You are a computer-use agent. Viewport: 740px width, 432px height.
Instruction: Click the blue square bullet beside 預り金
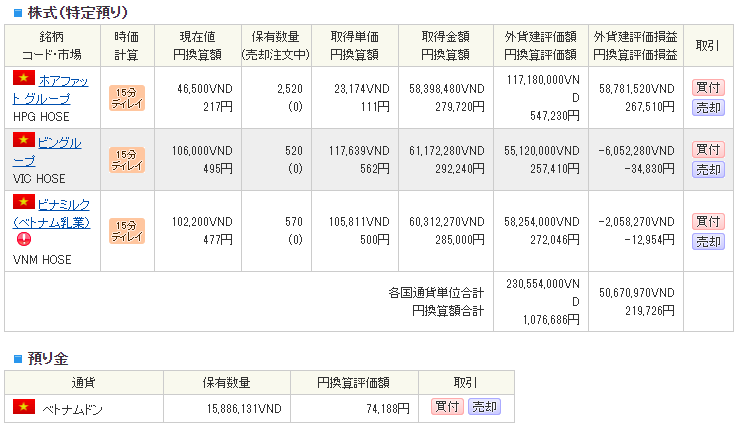[x=18, y=359]
